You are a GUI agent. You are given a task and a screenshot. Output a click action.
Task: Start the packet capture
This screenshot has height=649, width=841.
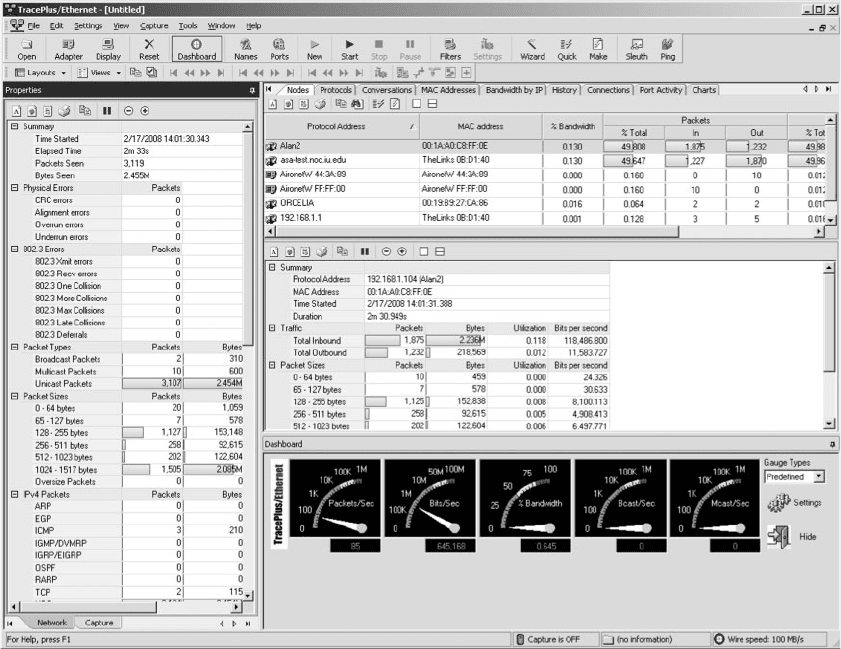pyautogui.click(x=349, y=49)
